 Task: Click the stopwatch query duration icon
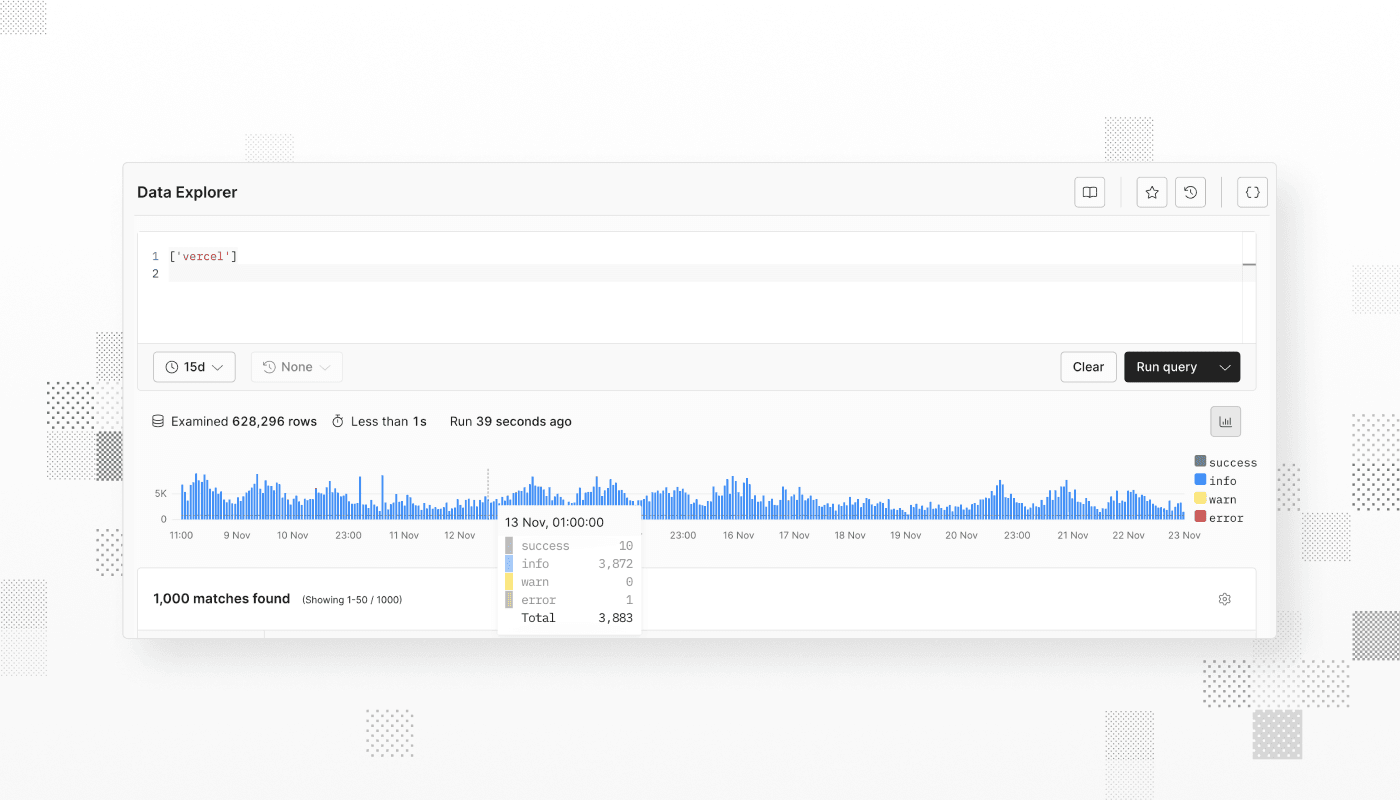pyautogui.click(x=338, y=422)
